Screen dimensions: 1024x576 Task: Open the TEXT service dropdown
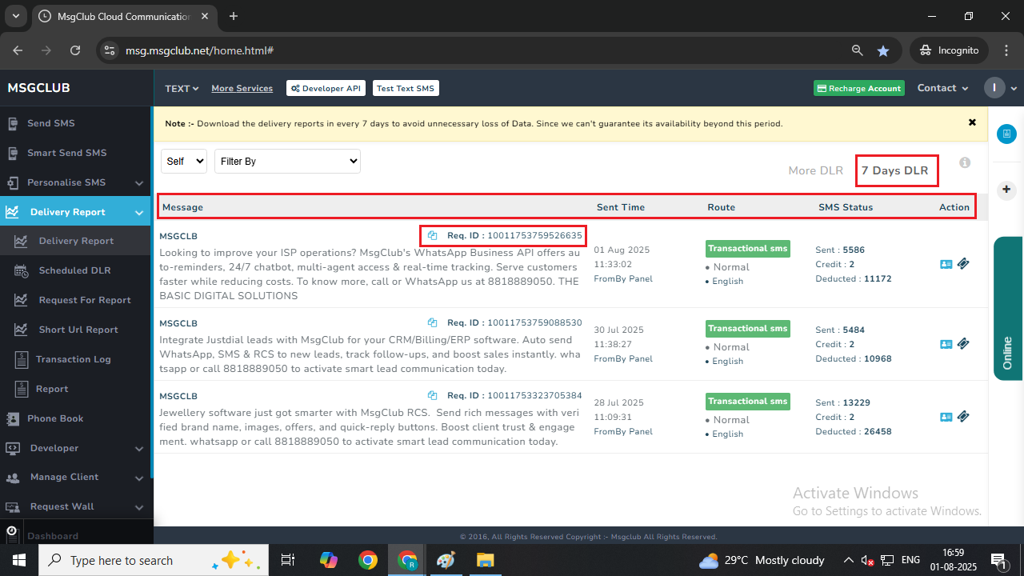coord(182,88)
